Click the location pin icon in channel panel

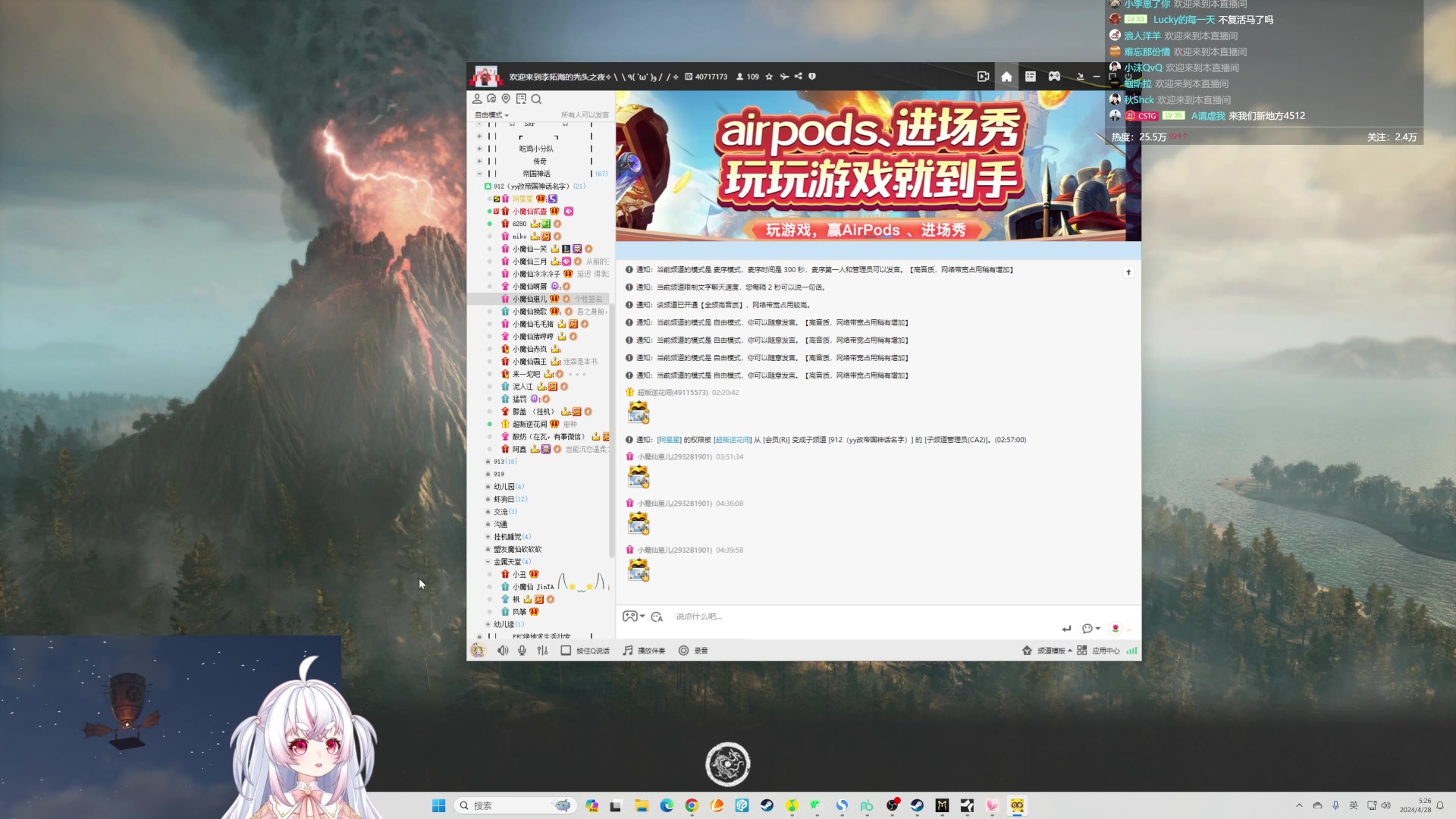click(506, 99)
